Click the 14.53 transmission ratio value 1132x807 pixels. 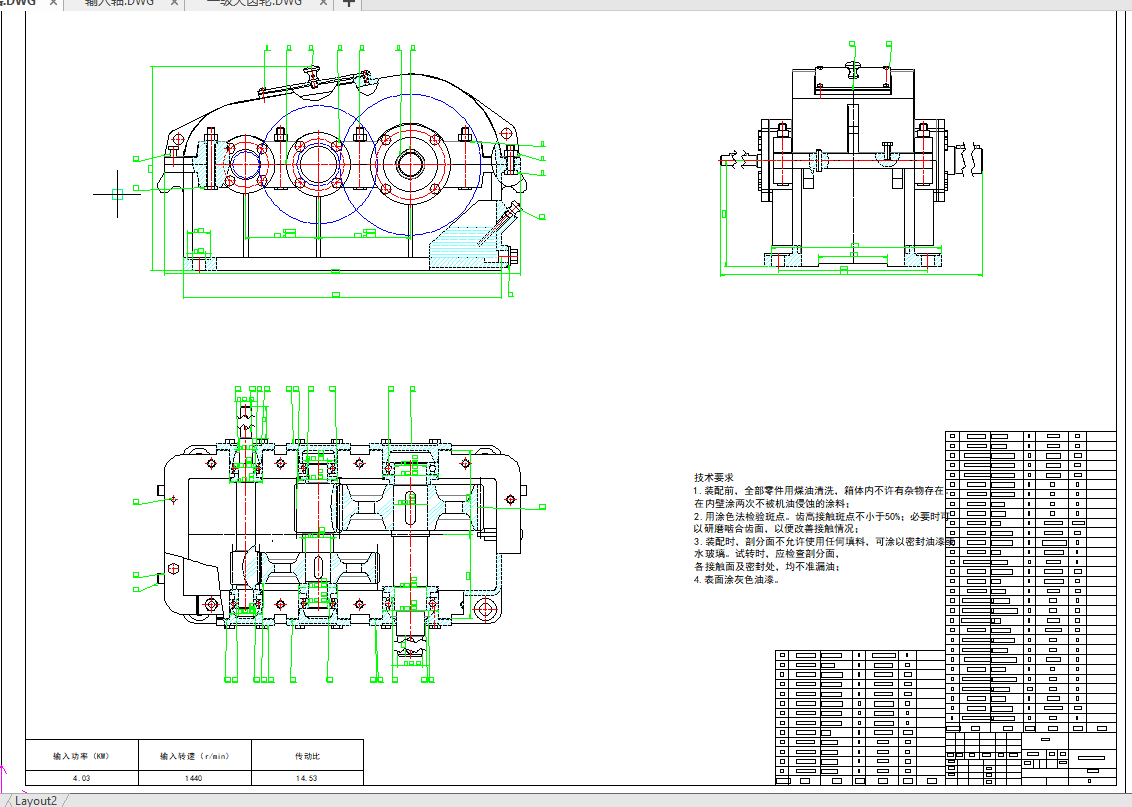307,777
